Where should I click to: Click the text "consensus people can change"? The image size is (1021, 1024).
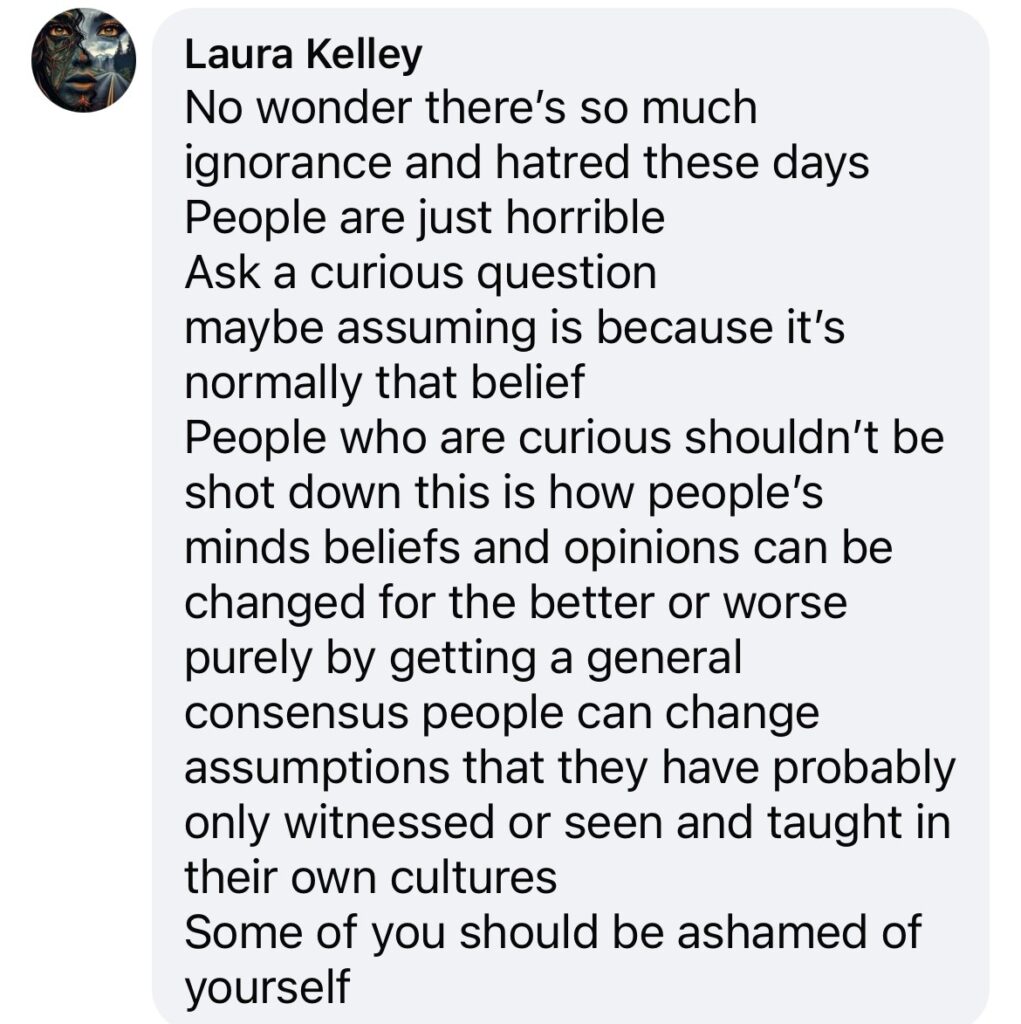tap(501, 713)
